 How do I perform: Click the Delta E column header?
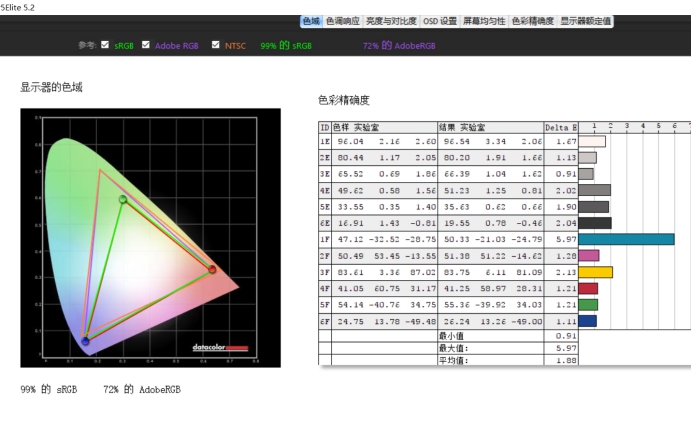561,127
